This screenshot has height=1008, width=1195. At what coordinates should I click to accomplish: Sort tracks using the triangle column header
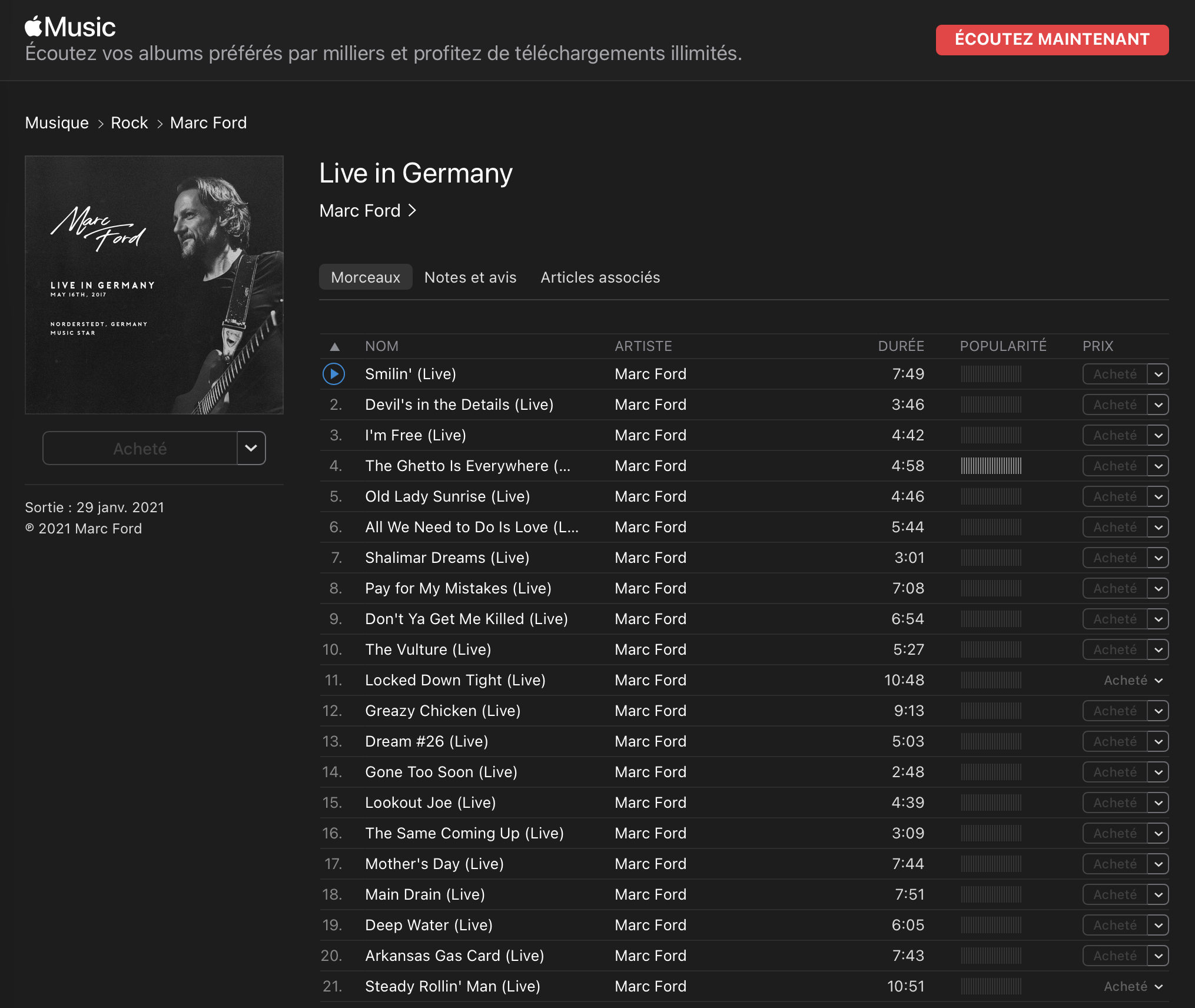click(334, 346)
